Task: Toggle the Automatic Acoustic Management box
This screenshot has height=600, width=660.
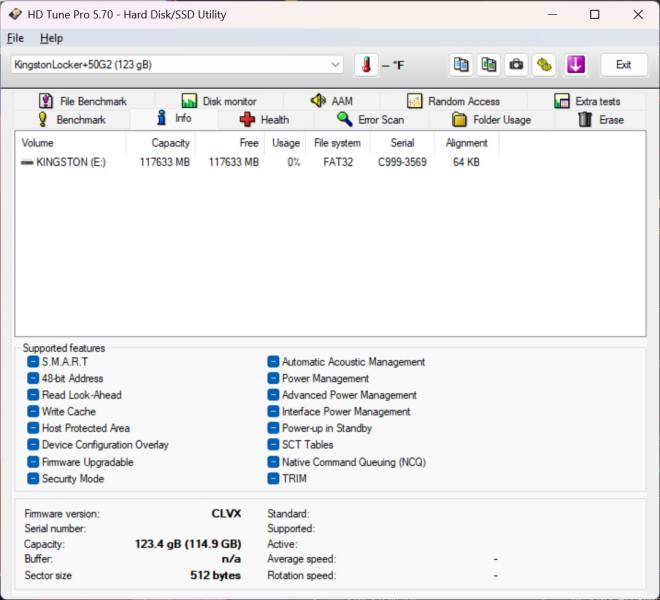Action: [273, 362]
